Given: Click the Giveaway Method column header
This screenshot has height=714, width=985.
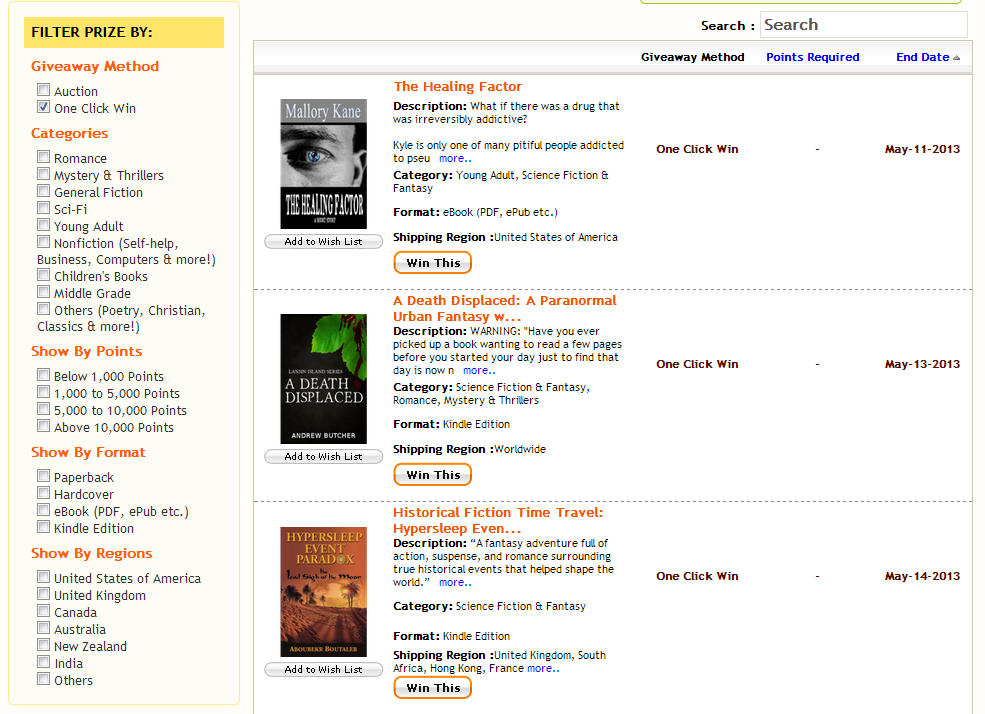Looking at the screenshot, I should [x=692, y=57].
